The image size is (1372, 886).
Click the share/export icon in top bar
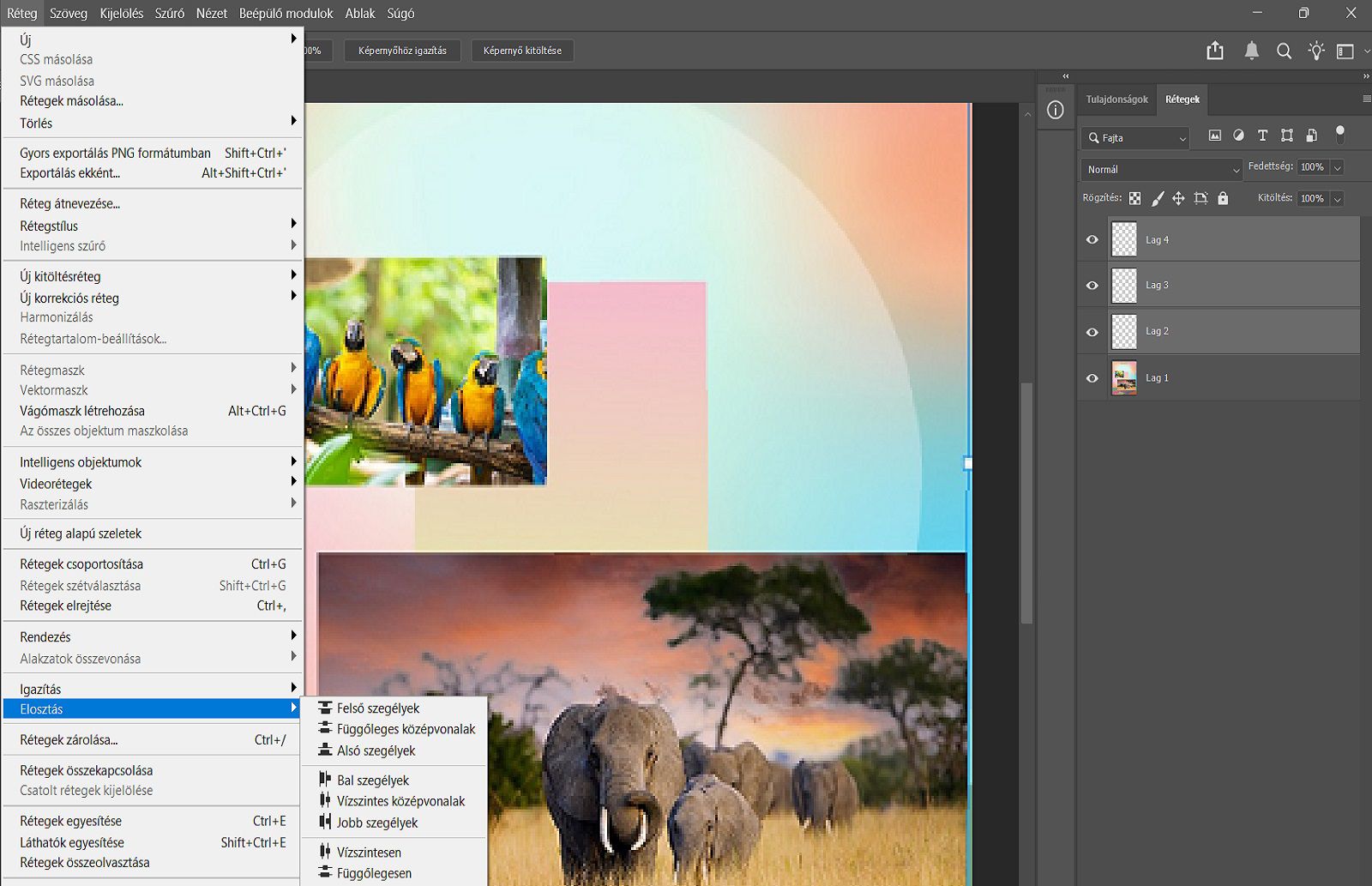point(1214,51)
